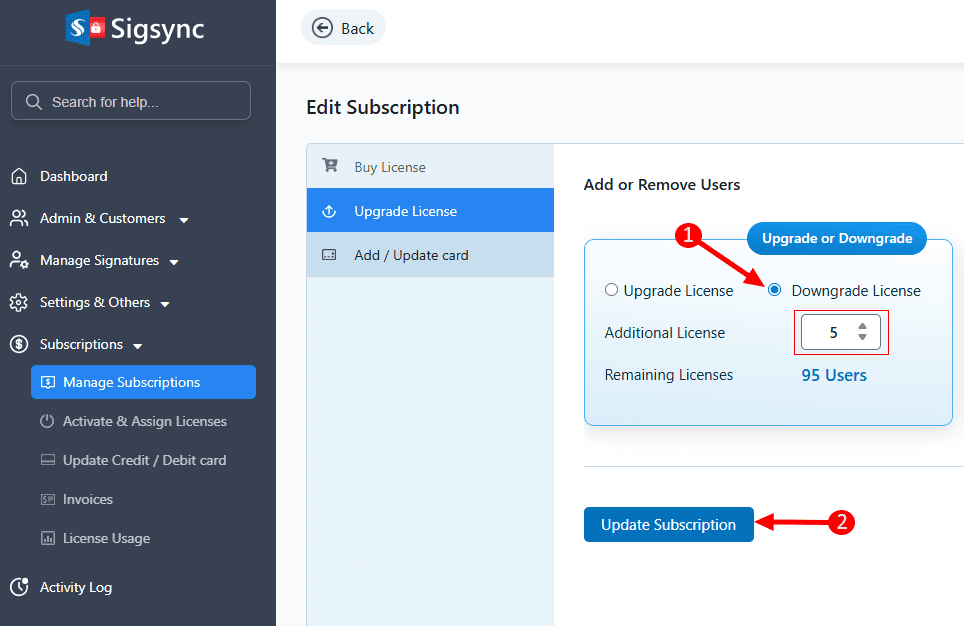Click the Search for help field
Image resolution: width=964 pixels, height=626 pixels.
(x=131, y=101)
